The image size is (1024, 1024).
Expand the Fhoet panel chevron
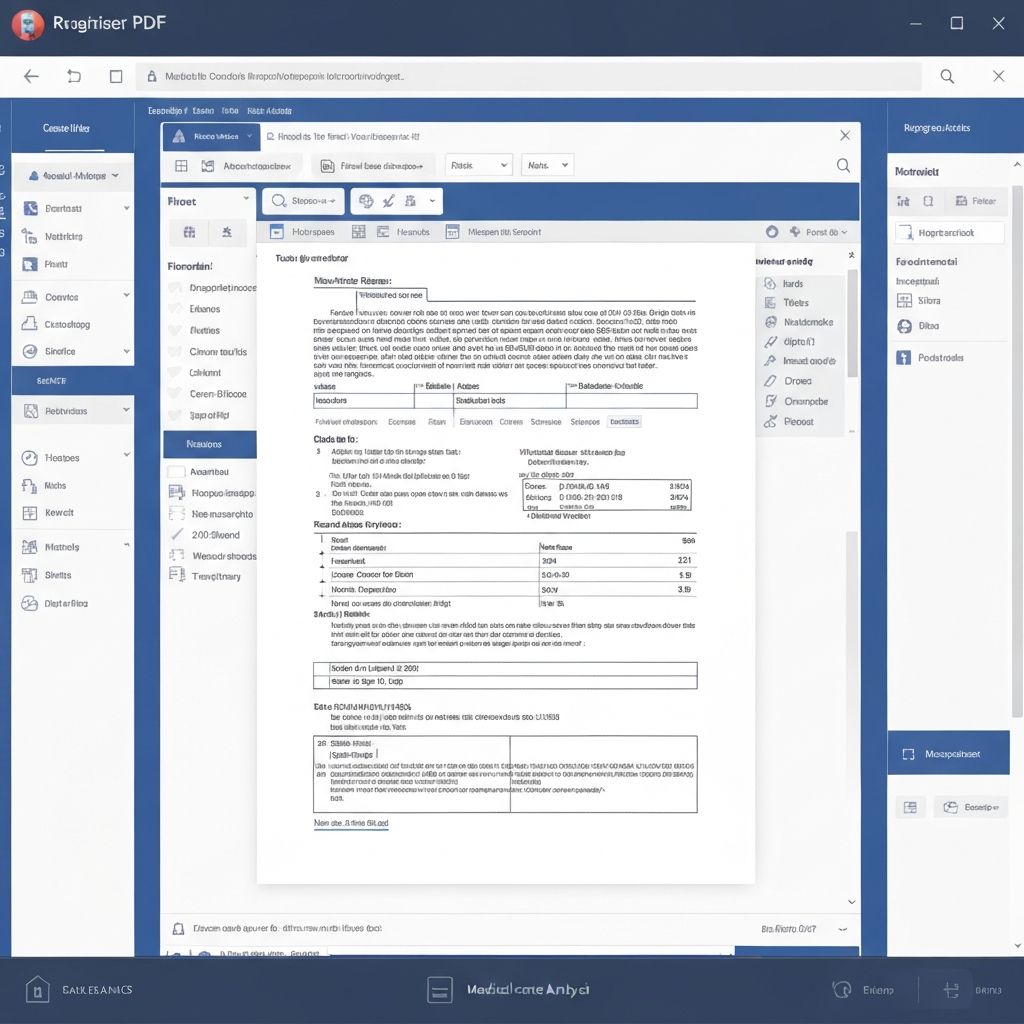pyautogui.click(x=246, y=201)
